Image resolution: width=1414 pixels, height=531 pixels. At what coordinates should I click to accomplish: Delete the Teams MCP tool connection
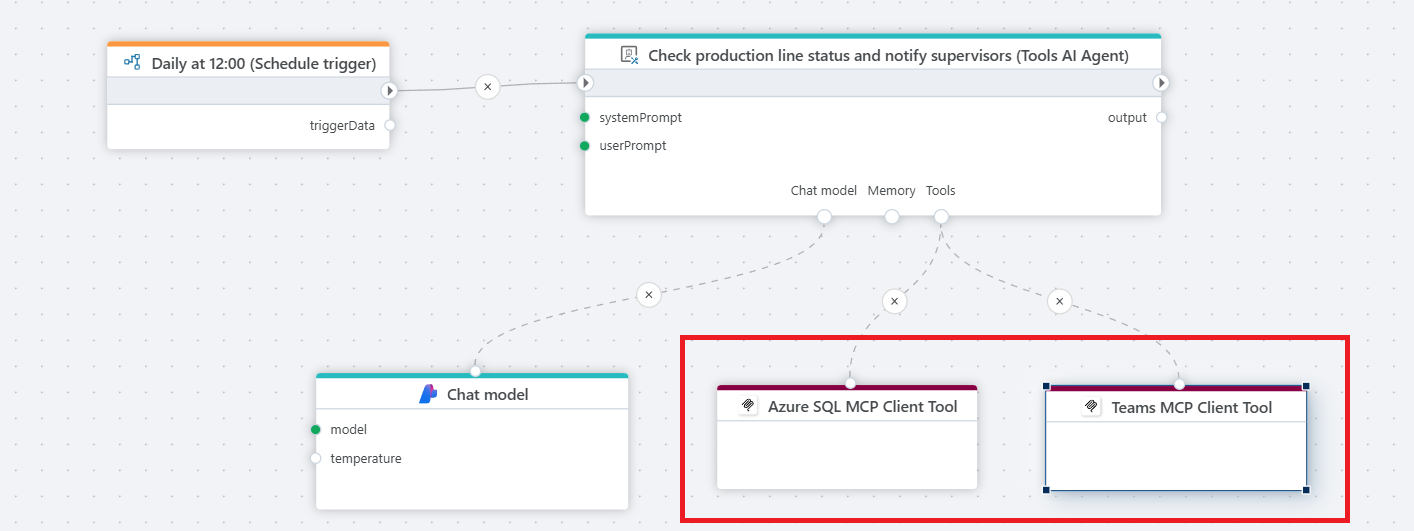tap(1060, 300)
